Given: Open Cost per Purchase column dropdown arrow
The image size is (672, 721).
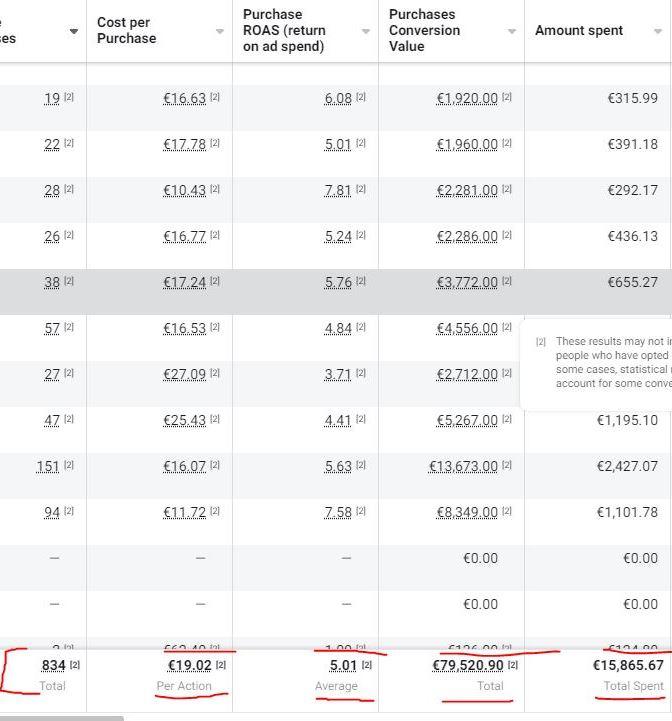Looking at the screenshot, I should [220, 31].
